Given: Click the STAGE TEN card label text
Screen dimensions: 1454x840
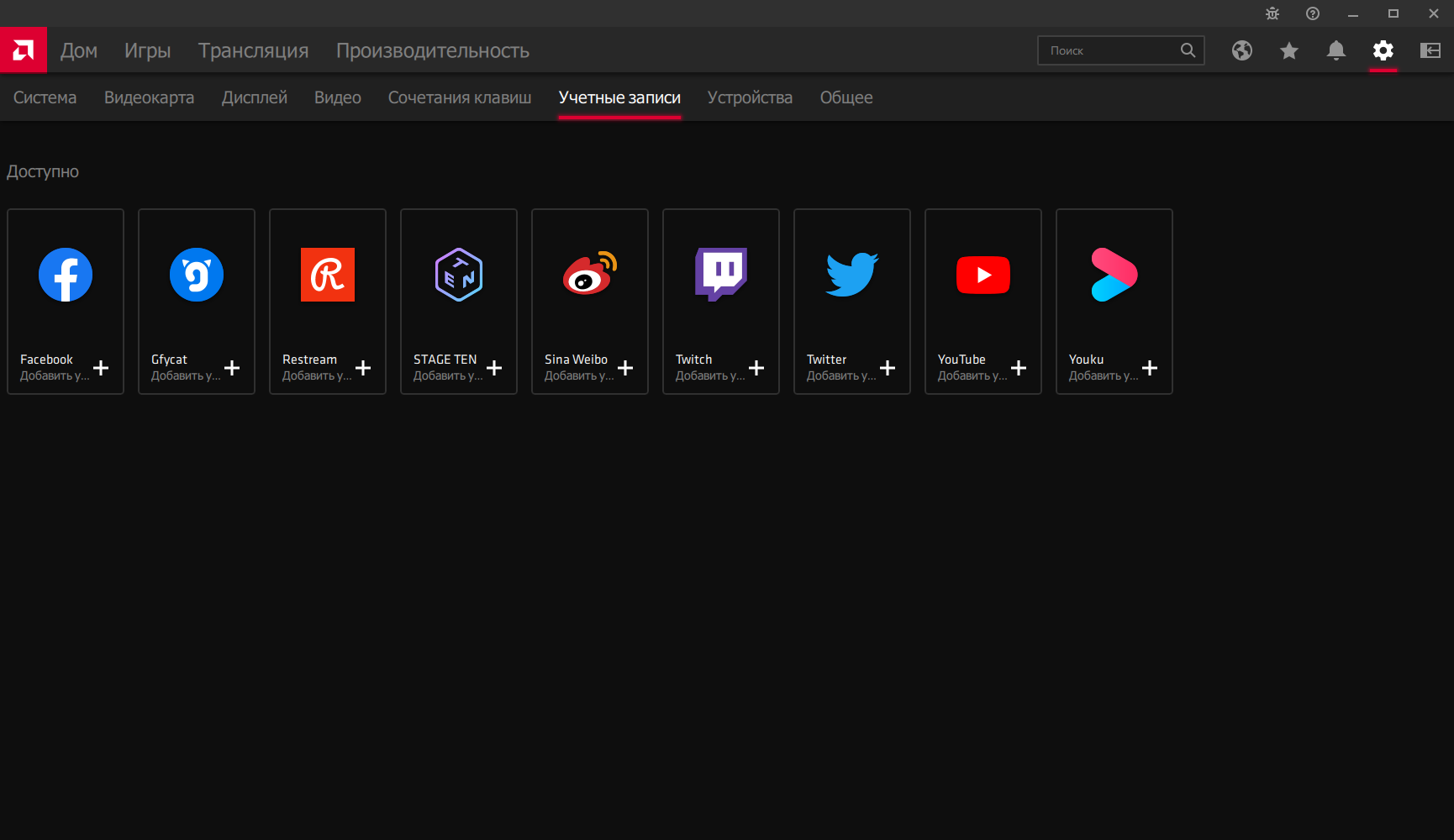Looking at the screenshot, I should (445, 360).
